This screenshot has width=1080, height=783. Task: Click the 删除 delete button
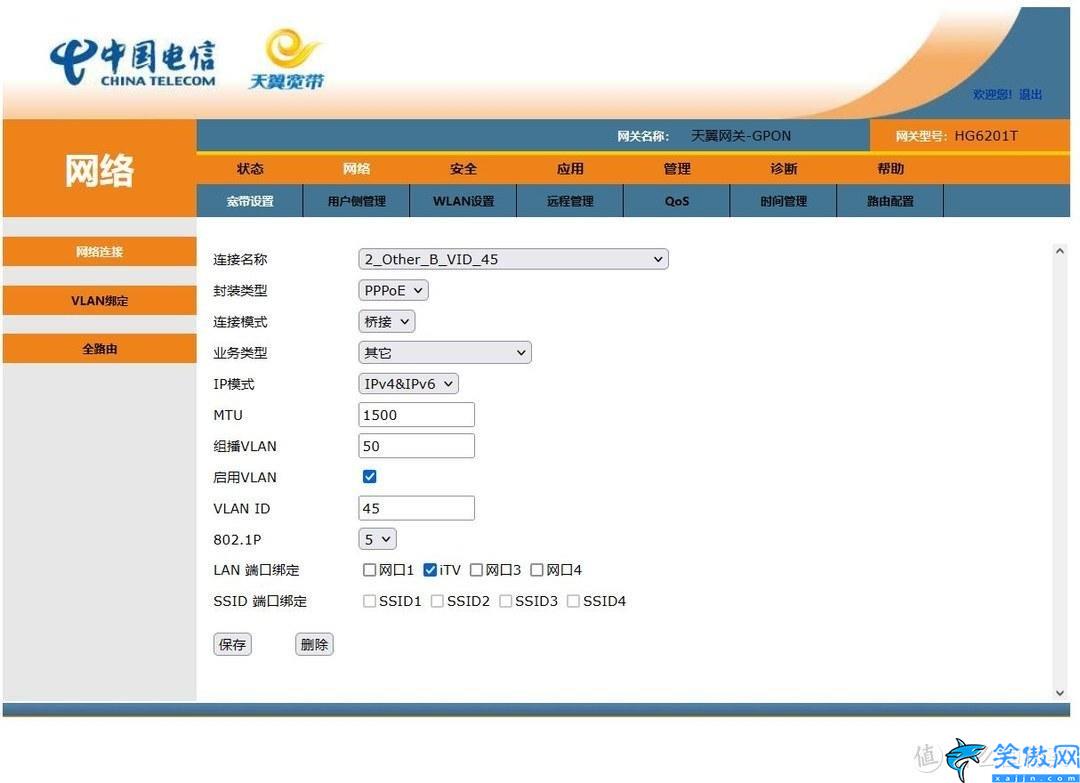[x=314, y=645]
